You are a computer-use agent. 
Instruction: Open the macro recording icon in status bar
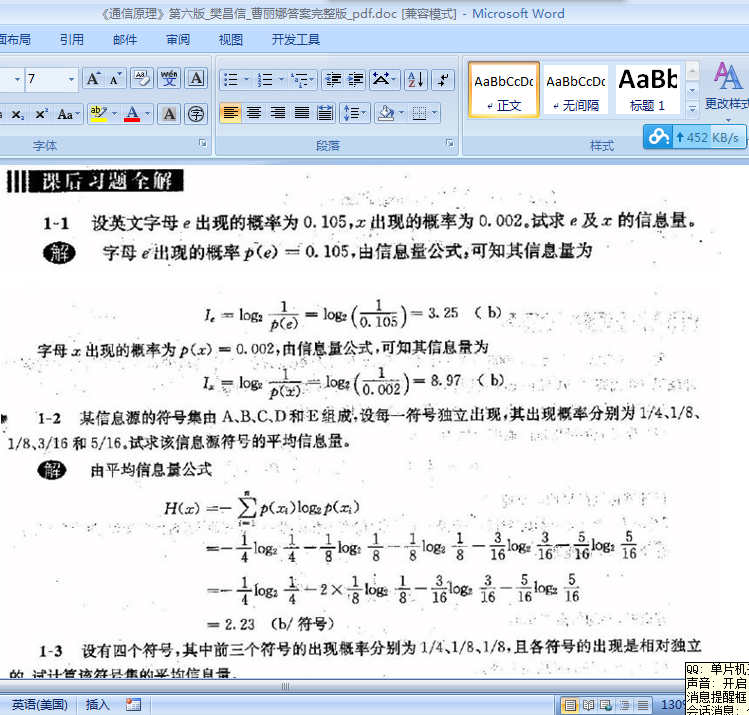[133, 704]
